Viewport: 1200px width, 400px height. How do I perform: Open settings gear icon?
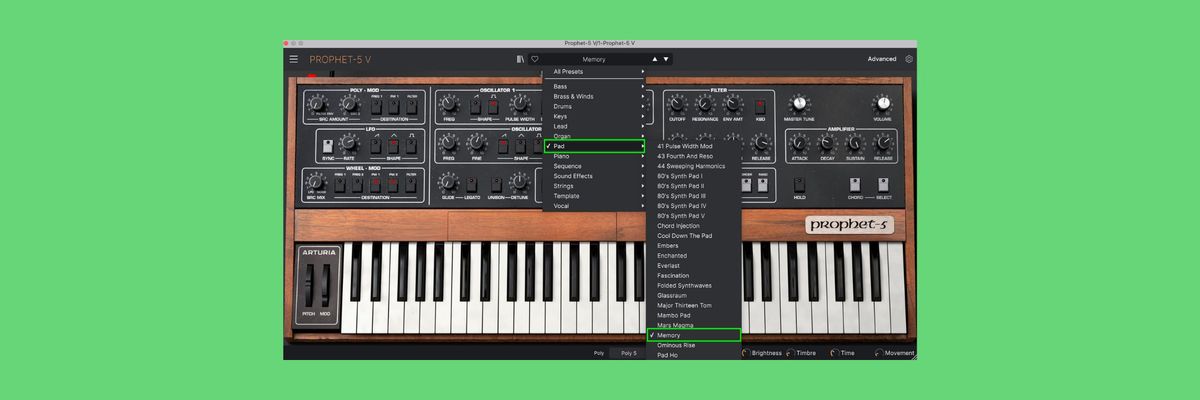tap(909, 59)
